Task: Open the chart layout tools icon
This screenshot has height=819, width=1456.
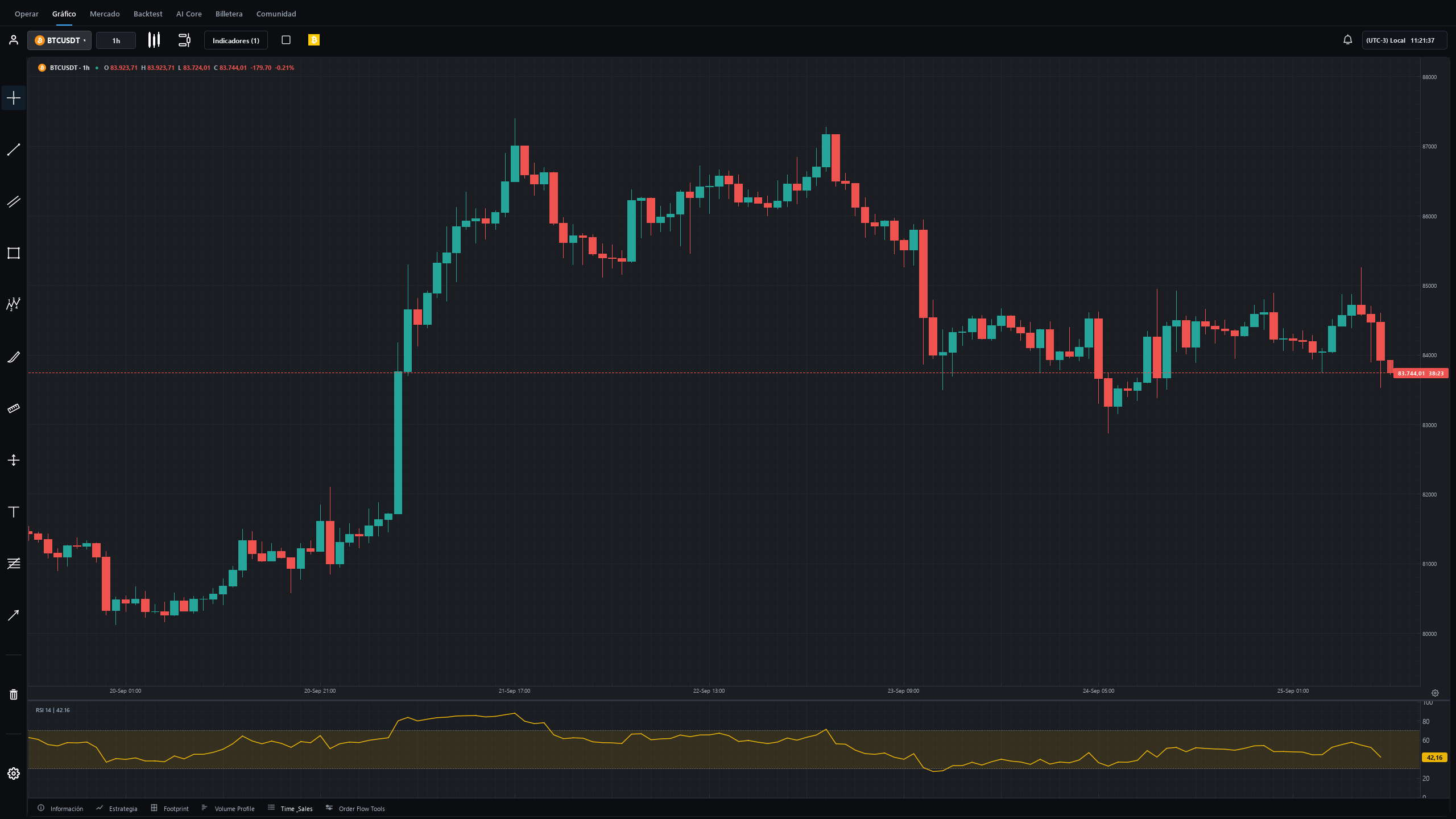Action: click(x=184, y=40)
